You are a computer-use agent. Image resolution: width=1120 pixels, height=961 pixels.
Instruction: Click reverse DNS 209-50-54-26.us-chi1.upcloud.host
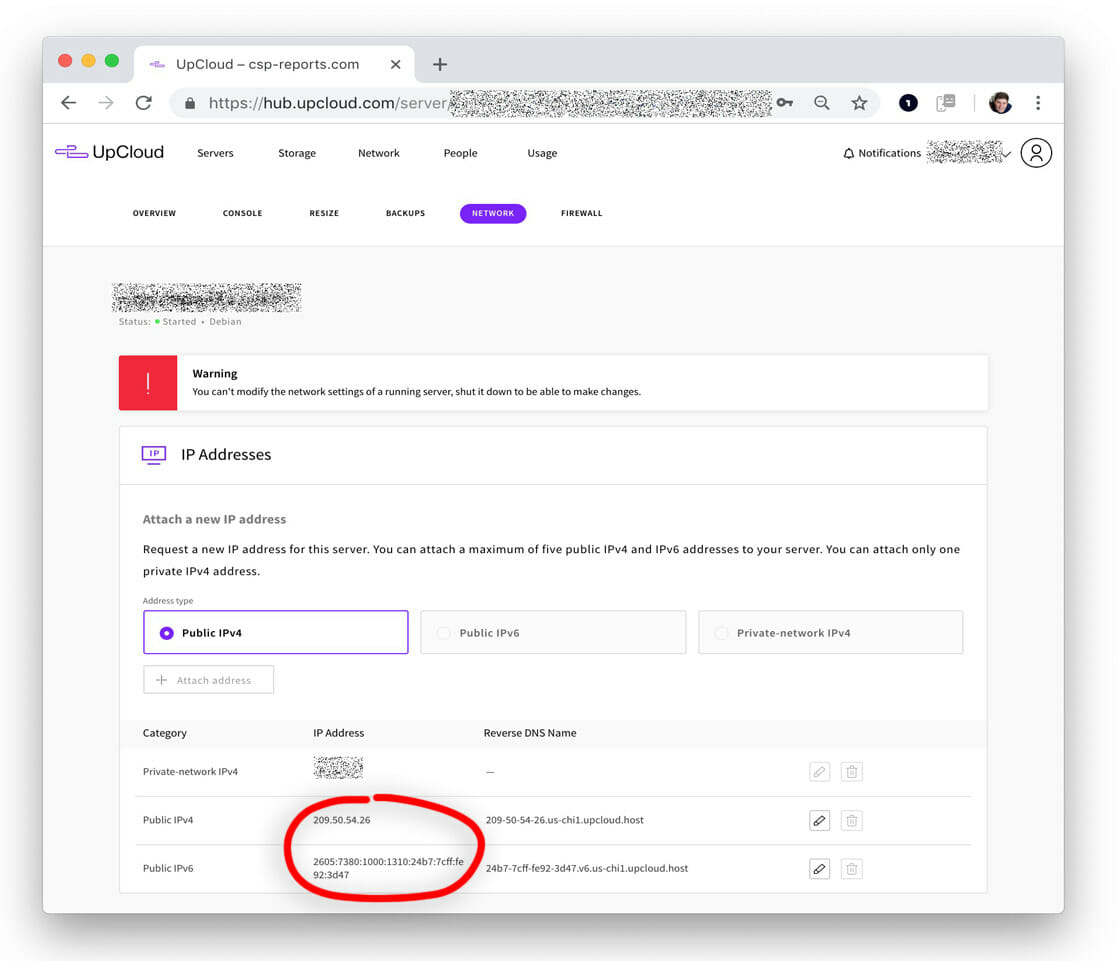pyautogui.click(x=564, y=820)
